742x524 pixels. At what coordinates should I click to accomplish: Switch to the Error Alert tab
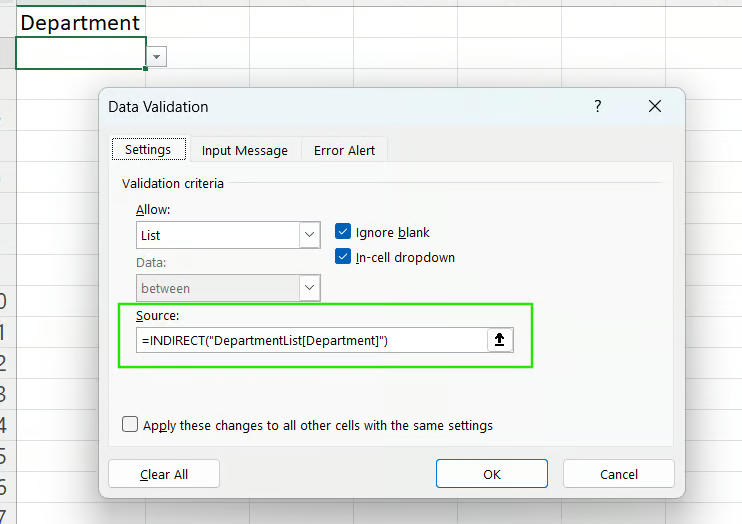tap(344, 151)
